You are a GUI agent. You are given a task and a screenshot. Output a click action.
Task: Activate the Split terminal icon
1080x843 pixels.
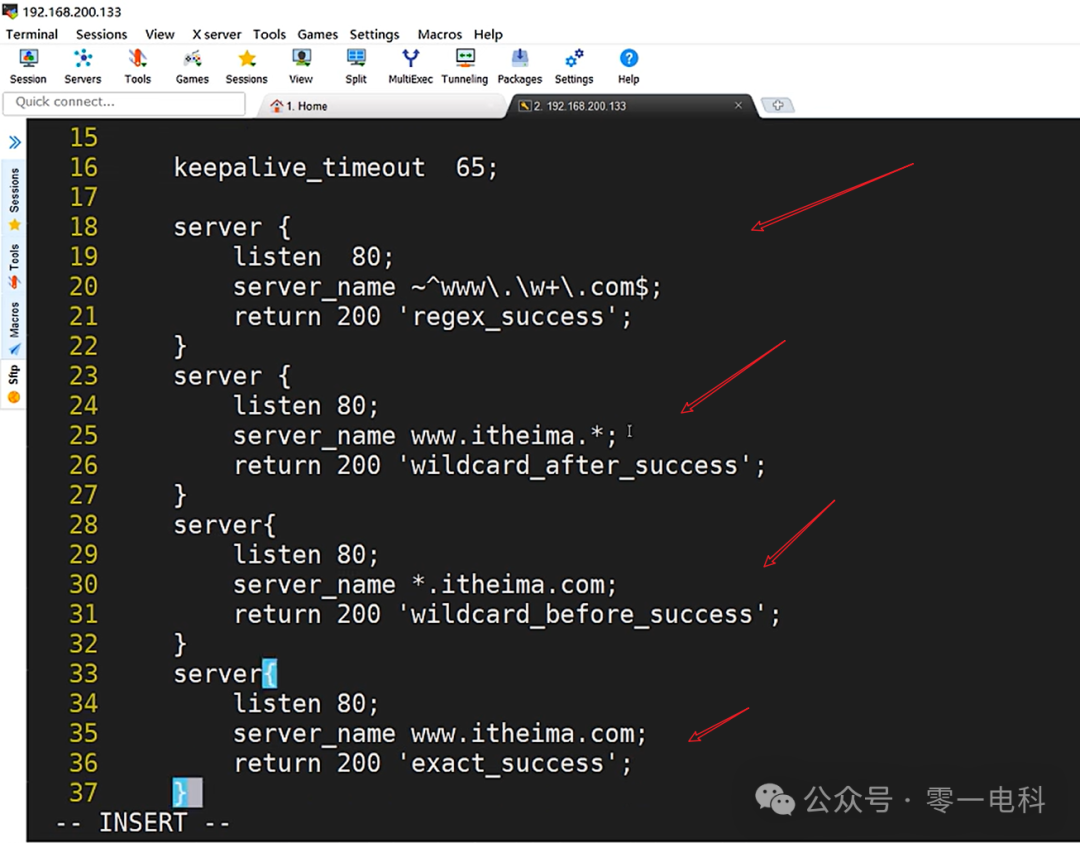(355, 65)
